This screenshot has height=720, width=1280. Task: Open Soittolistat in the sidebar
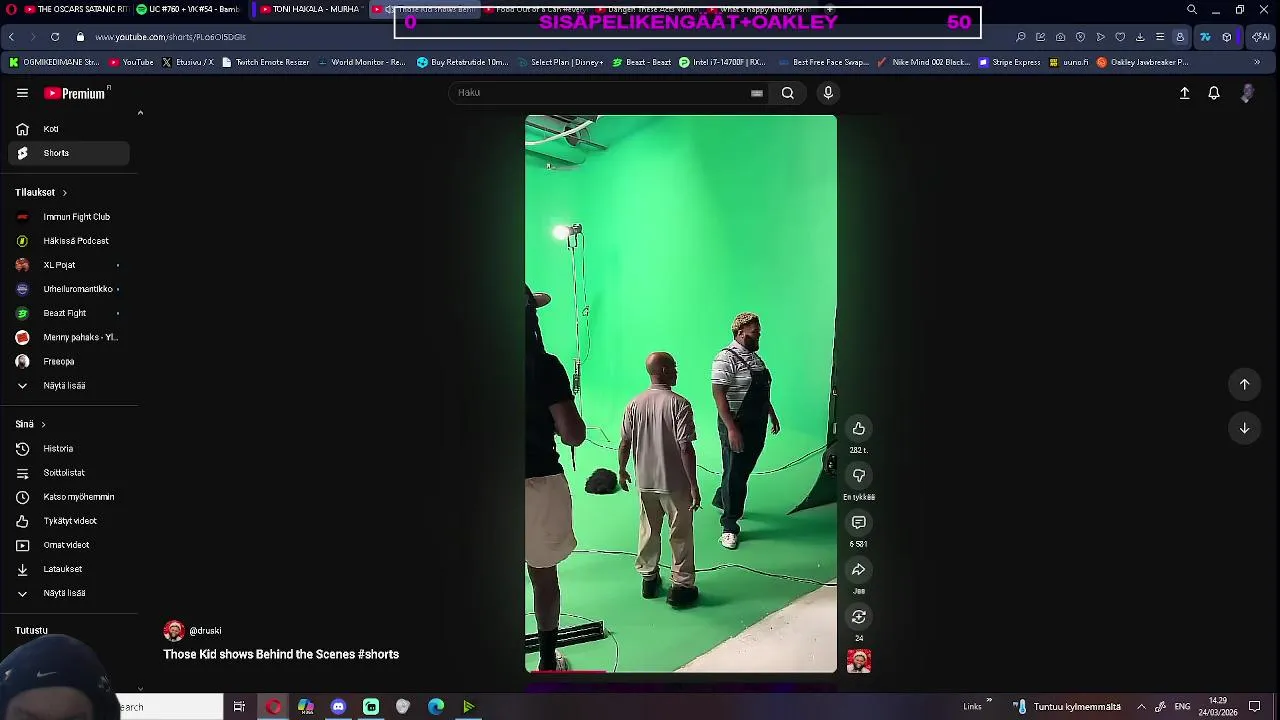pos(69,473)
